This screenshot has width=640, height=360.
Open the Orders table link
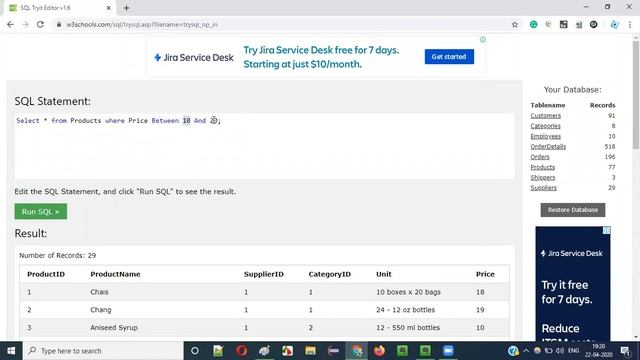pyautogui.click(x=540, y=157)
